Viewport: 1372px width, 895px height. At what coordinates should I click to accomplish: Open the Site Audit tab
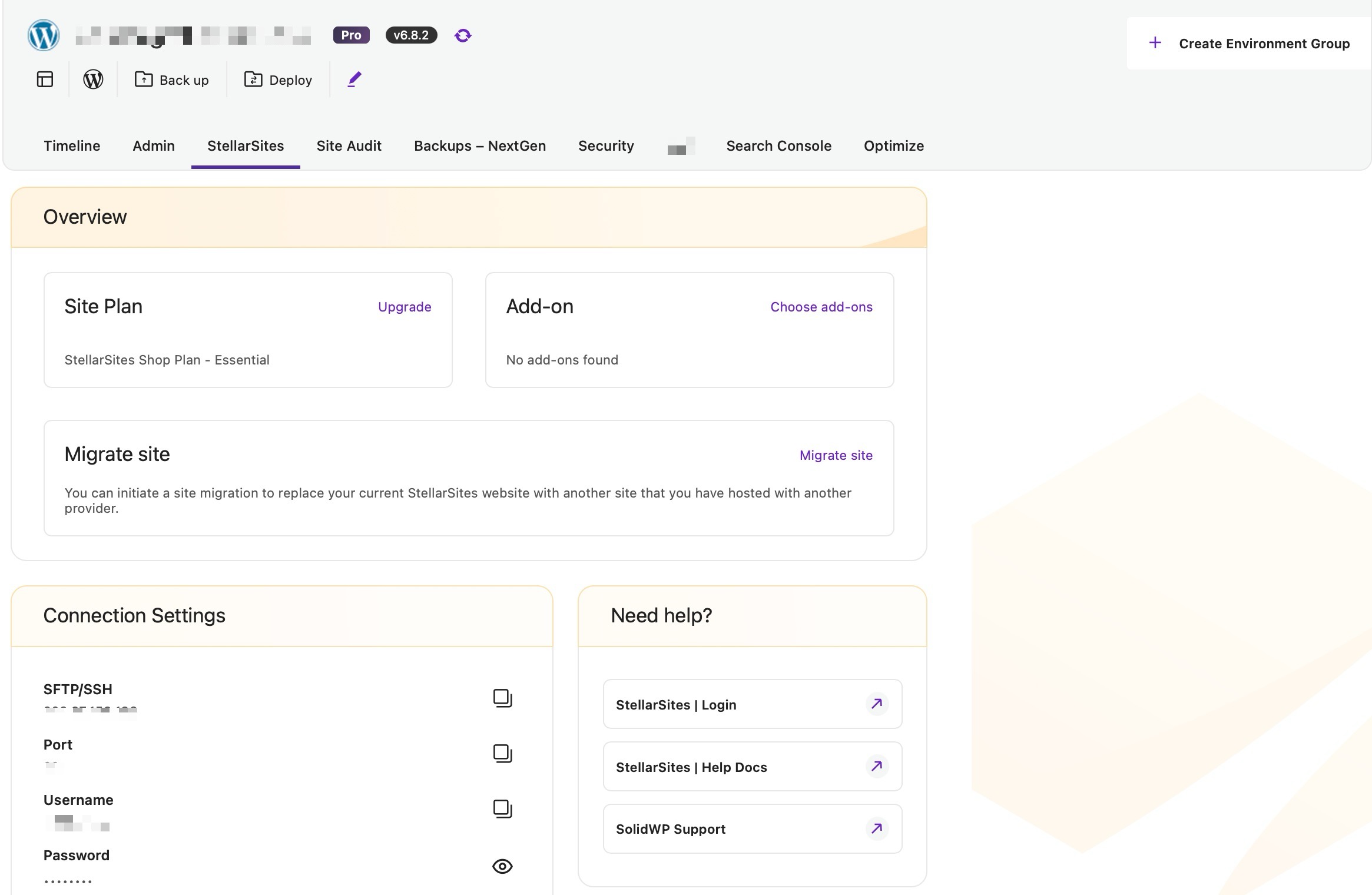click(x=349, y=146)
